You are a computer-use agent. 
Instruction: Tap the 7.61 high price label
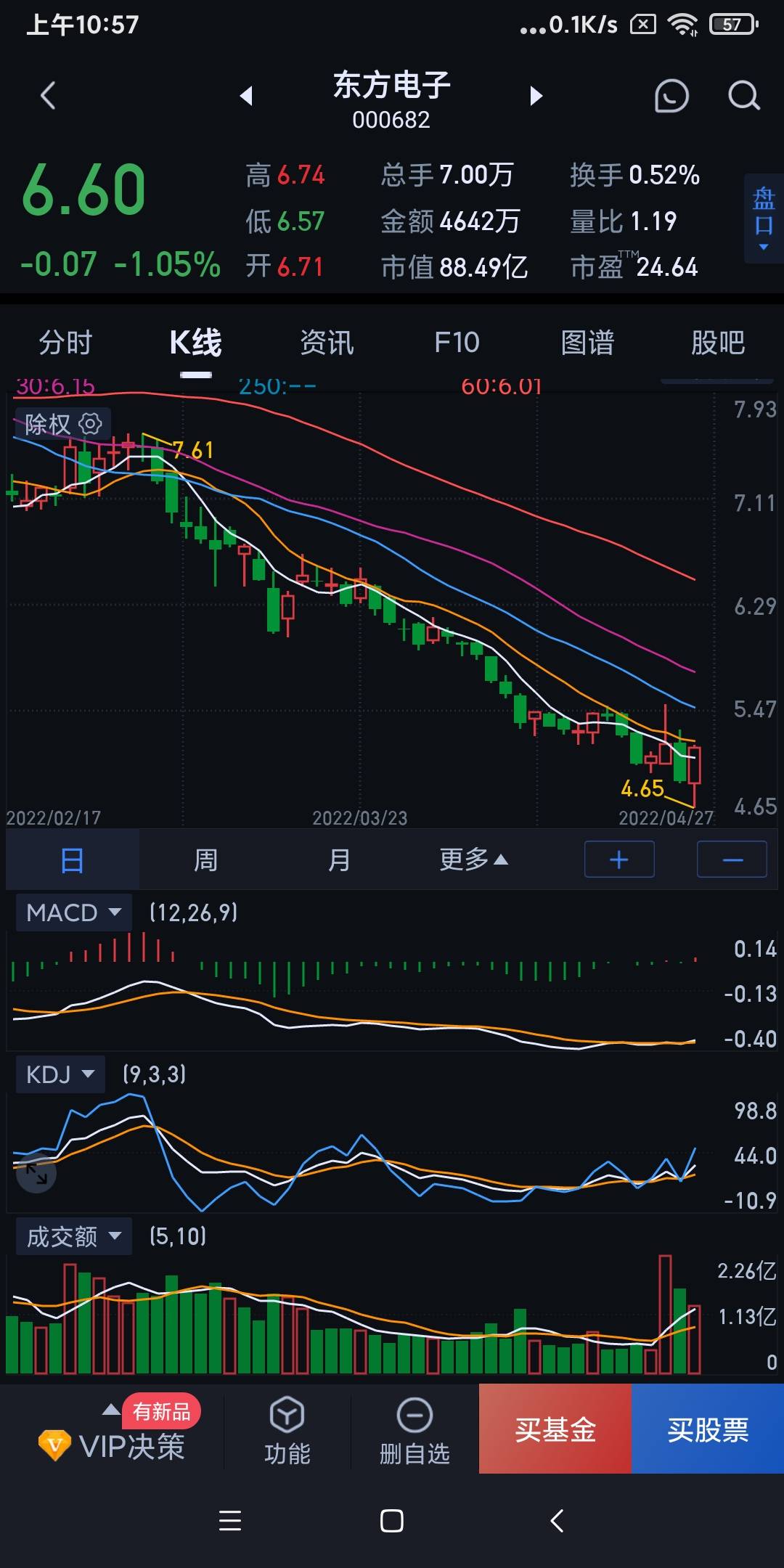click(193, 450)
